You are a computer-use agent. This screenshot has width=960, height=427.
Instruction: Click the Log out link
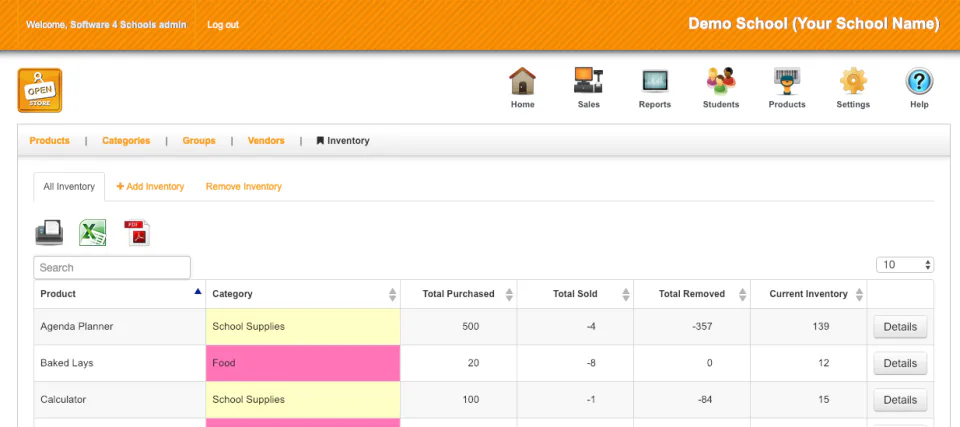(x=223, y=25)
